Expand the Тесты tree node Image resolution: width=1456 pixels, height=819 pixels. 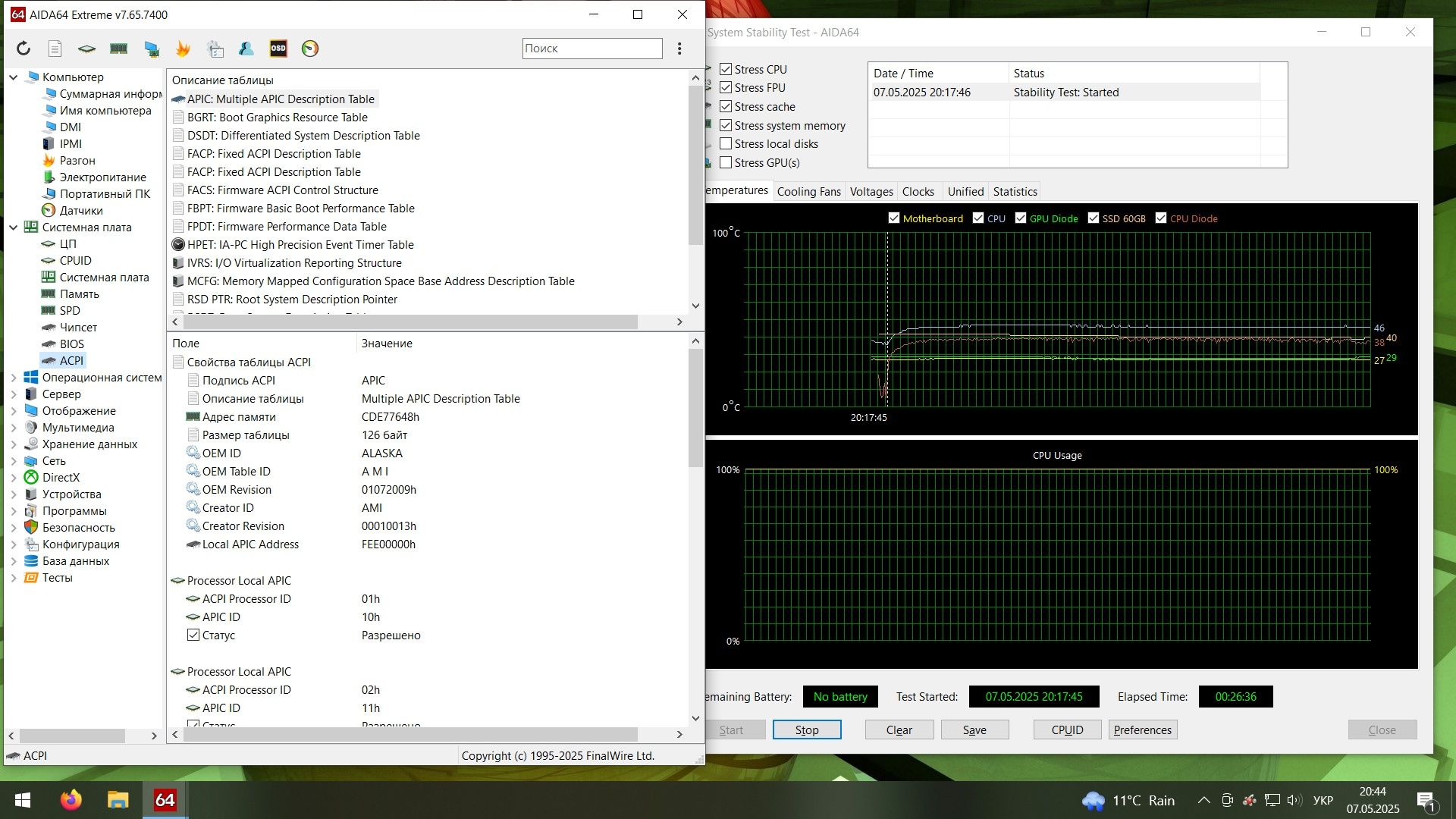[13, 577]
